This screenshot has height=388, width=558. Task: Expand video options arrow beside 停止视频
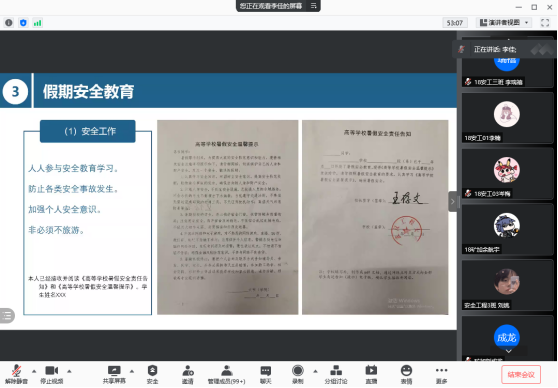pos(69,371)
